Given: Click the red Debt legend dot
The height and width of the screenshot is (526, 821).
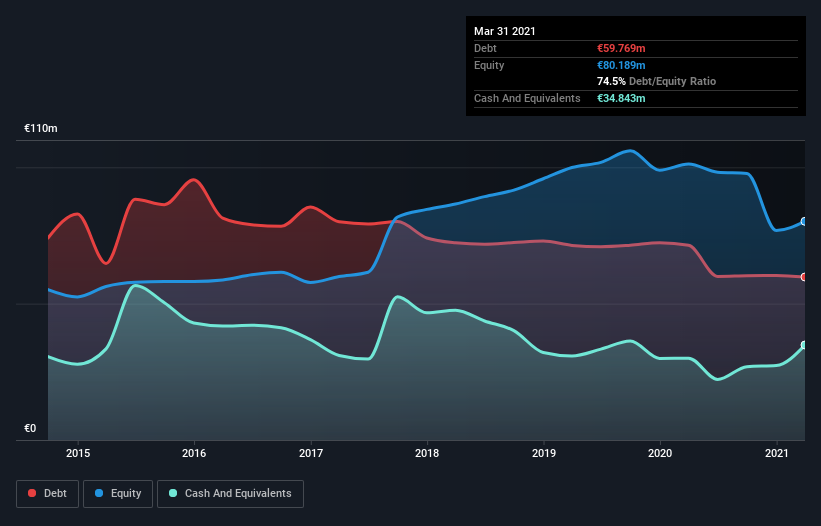Looking at the screenshot, I should coord(32,493).
